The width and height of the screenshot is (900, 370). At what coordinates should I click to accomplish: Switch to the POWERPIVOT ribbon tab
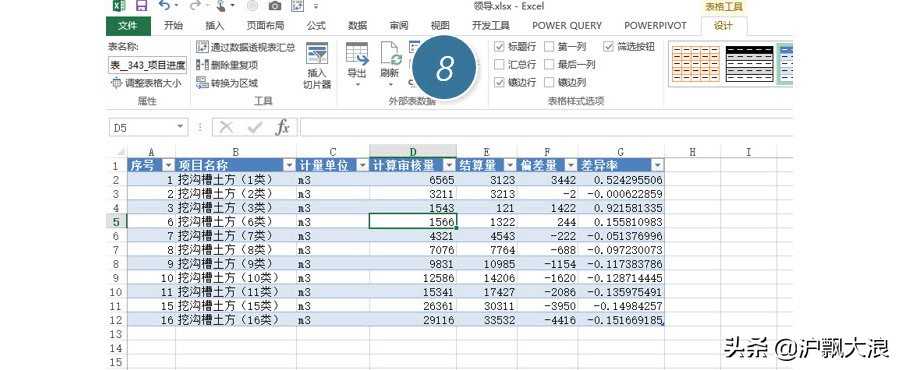655,25
